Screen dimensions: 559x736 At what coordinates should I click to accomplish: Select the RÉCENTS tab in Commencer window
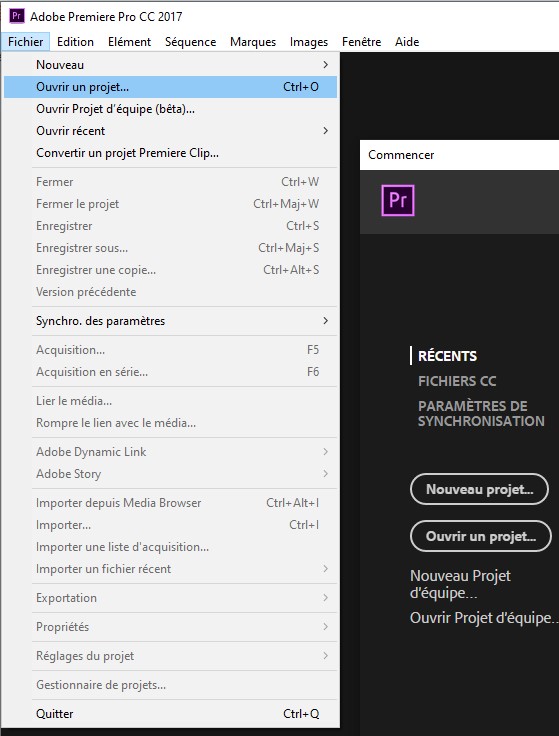click(x=447, y=356)
